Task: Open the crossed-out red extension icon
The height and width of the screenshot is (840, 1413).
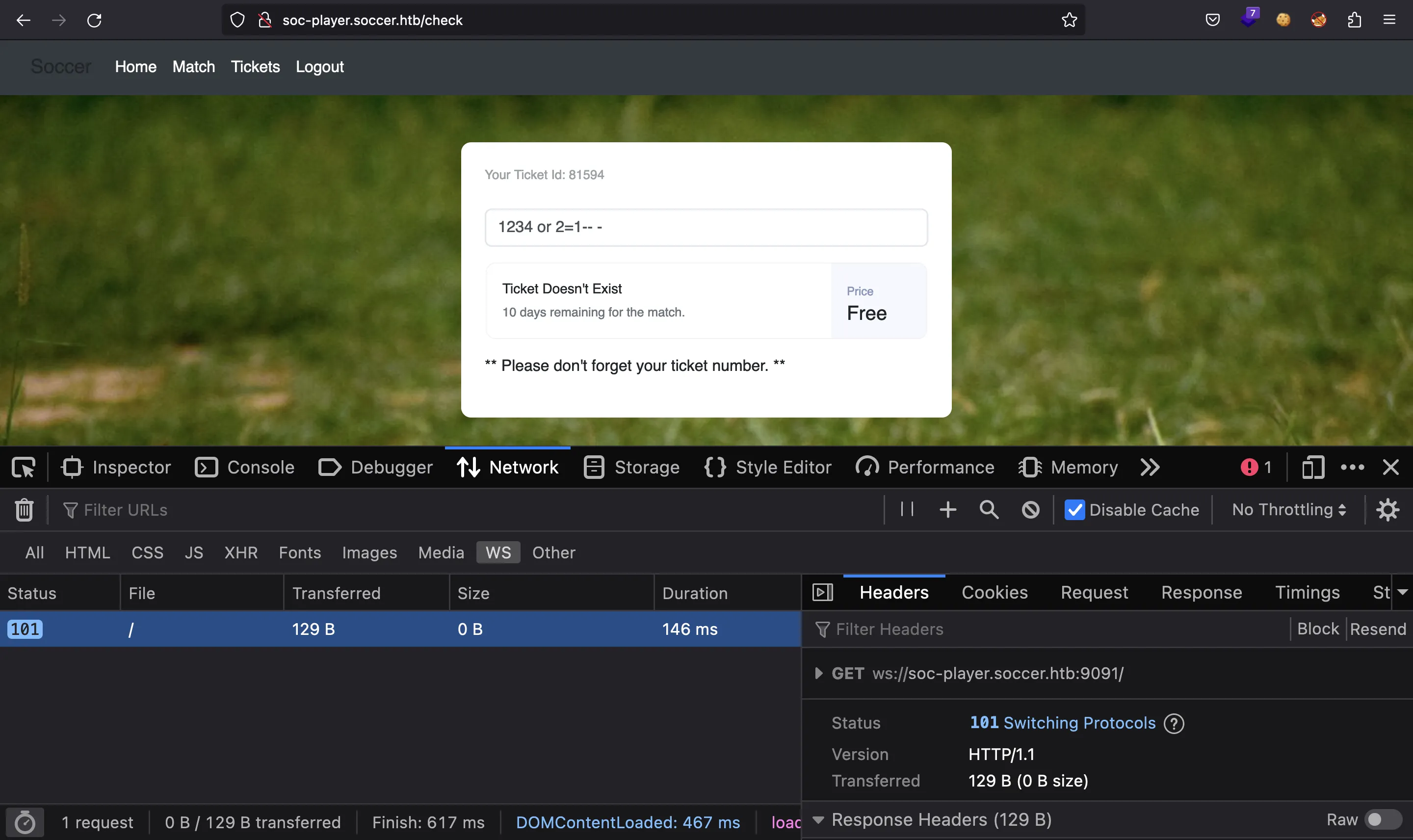Action: [x=1318, y=21]
